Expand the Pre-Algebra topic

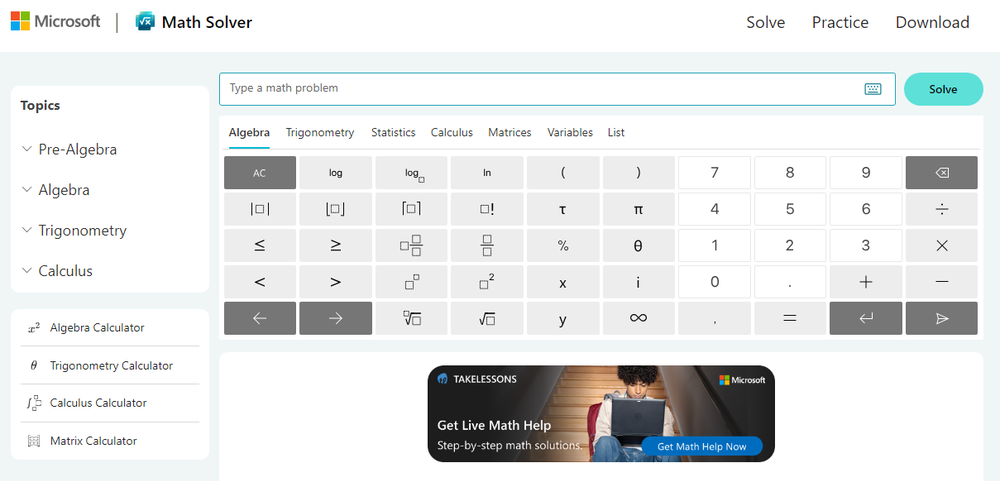click(70, 149)
